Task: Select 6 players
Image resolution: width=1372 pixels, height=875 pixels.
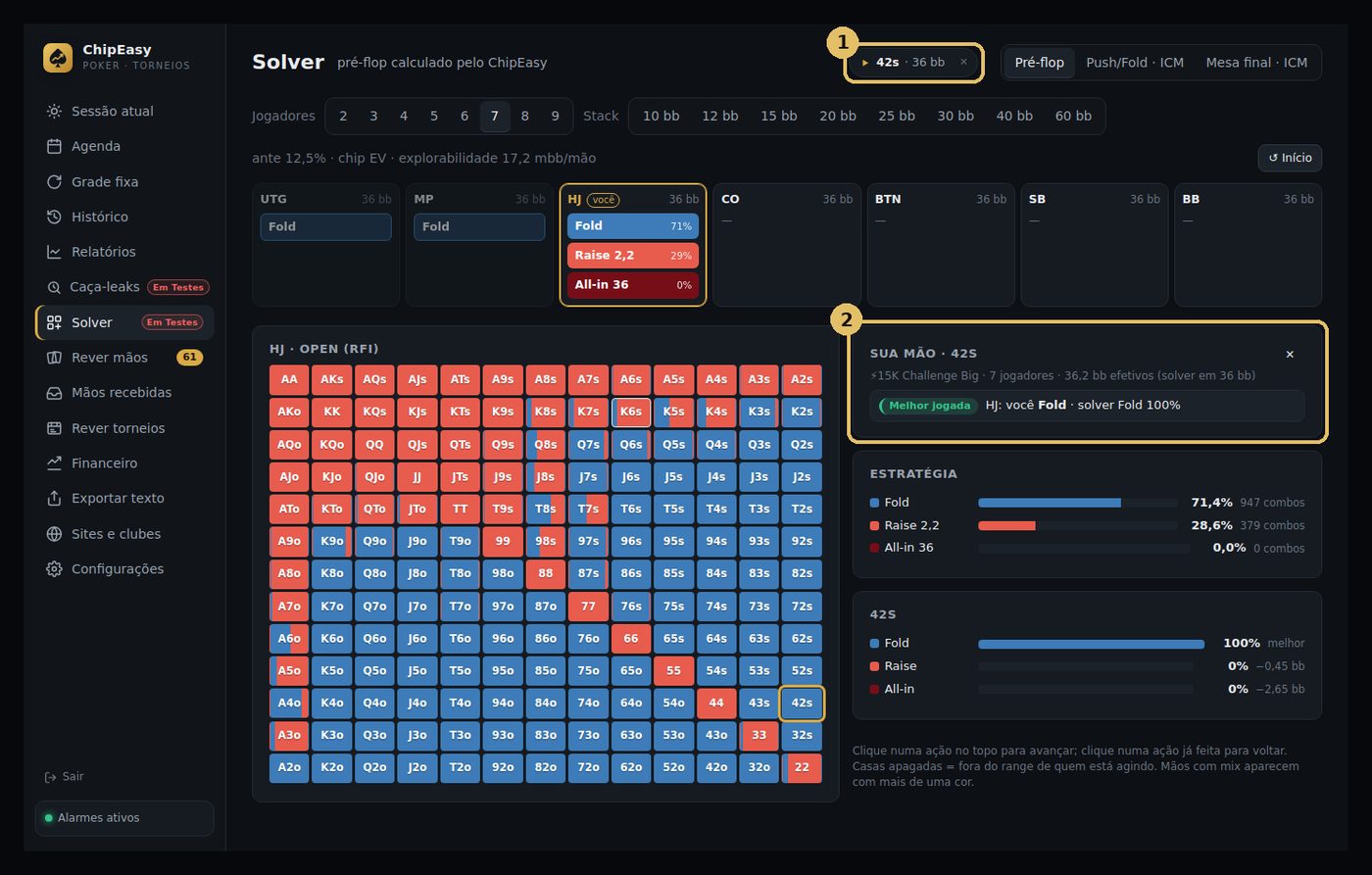Action: click(x=465, y=116)
